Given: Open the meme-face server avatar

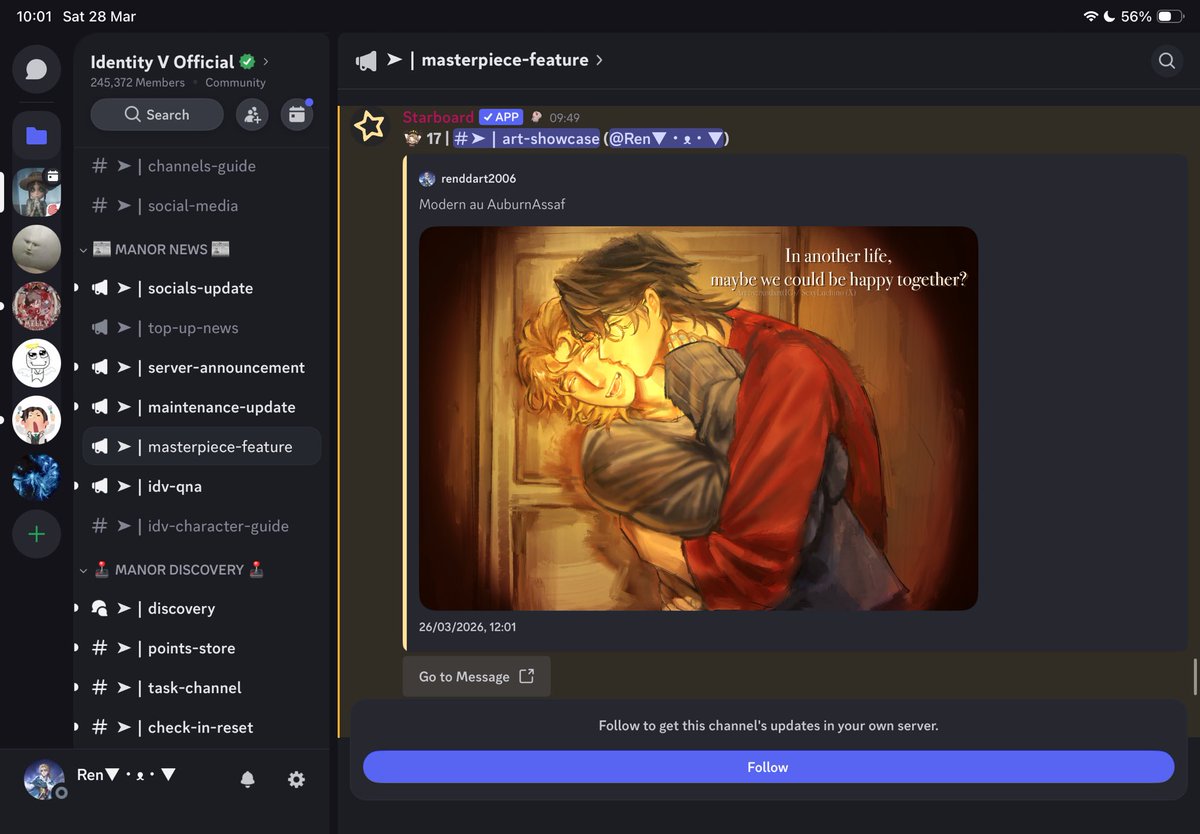Looking at the screenshot, I should pyautogui.click(x=37, y=363).
